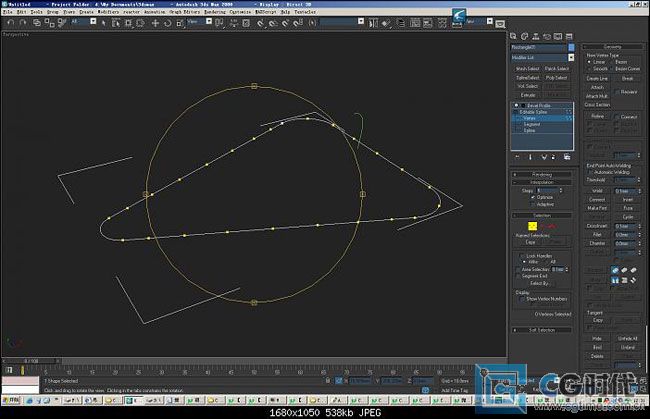Click the Redo arrow in the main toolbar
Screen dimensions: 650x419
(x=23, y=23)
